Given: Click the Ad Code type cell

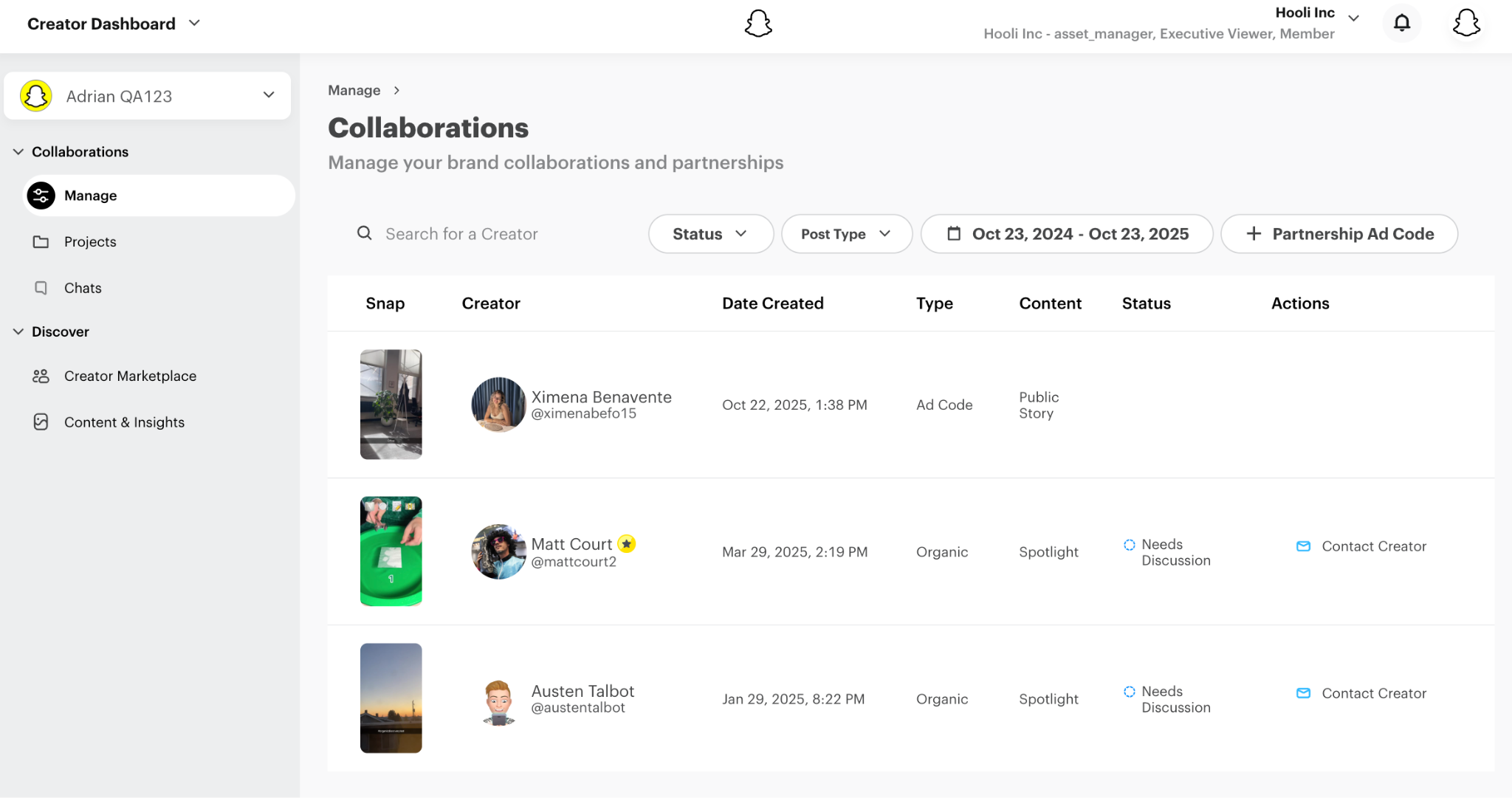Looking at the screenshot, I should click(944, 405).
